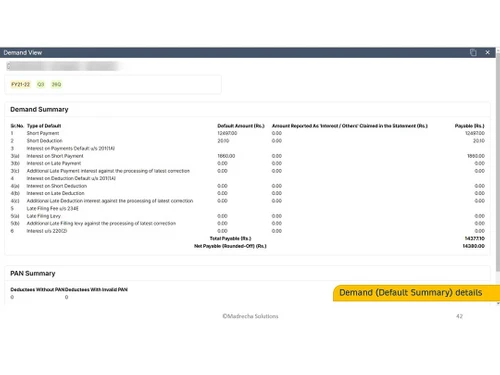Click the Q3 quarter tag
The height and width of the screenshot is (375, 500).
click(x=41, y=84)
